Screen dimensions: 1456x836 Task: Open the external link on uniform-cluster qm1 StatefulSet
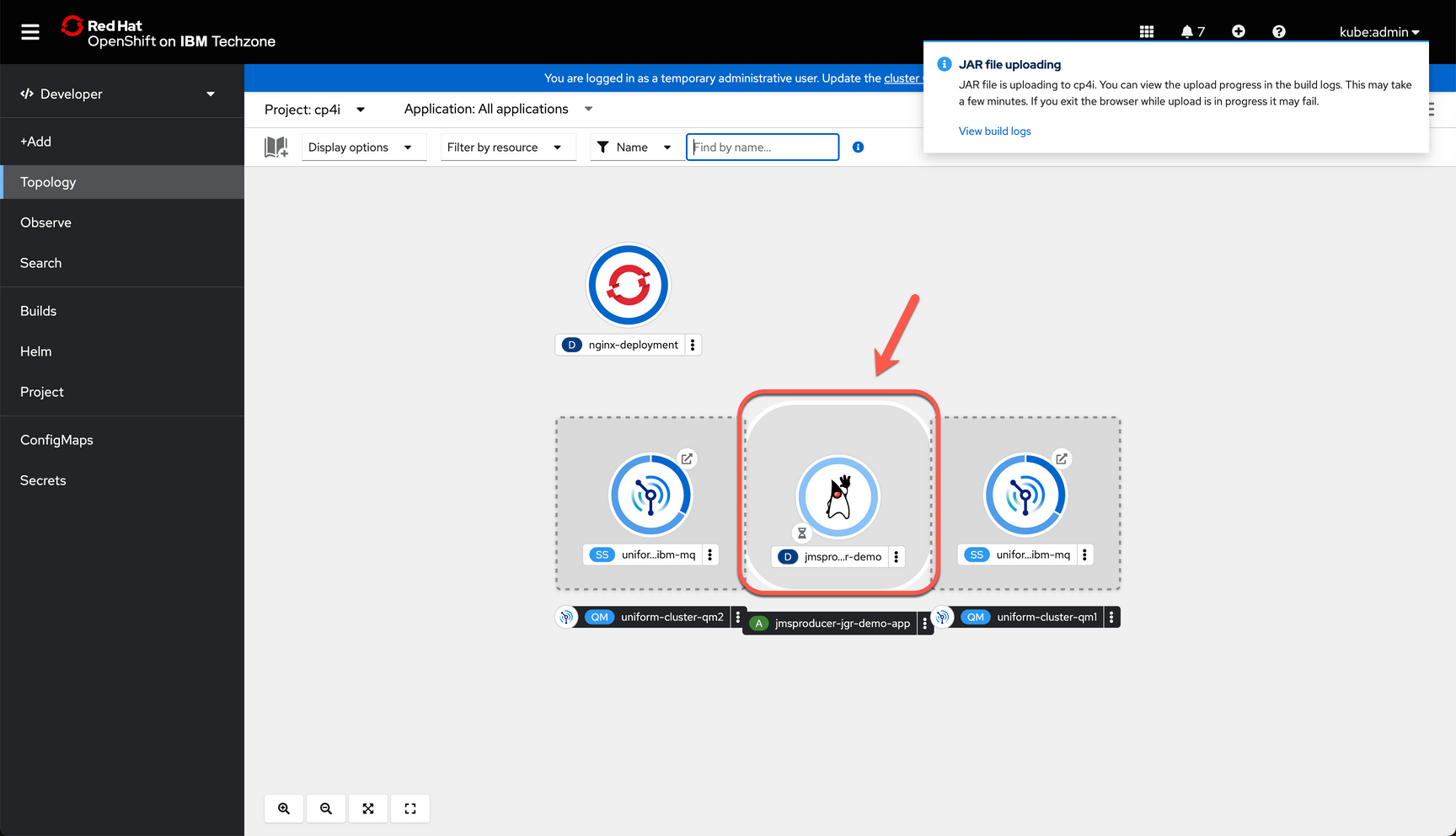(1061, 458)
